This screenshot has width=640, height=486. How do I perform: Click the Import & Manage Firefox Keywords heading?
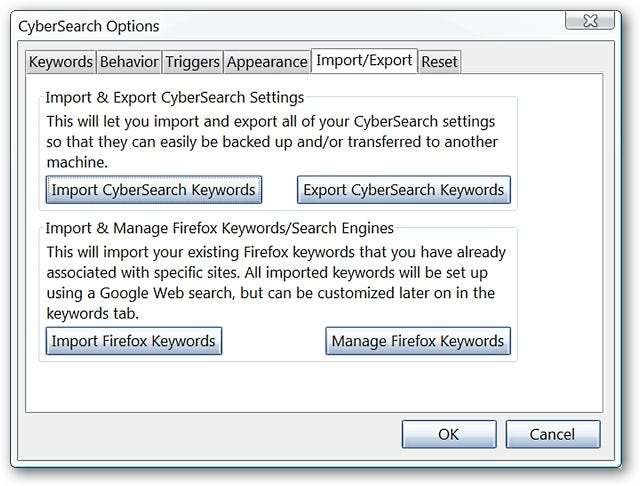pos(220,228)
